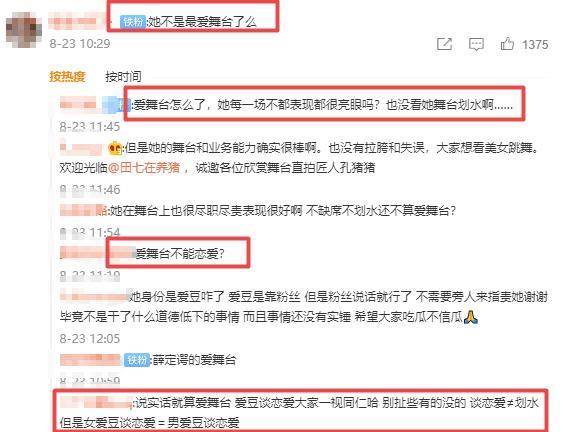Sort replies by 按时间
Screen dimensions: 563x432
pos(123,76)
